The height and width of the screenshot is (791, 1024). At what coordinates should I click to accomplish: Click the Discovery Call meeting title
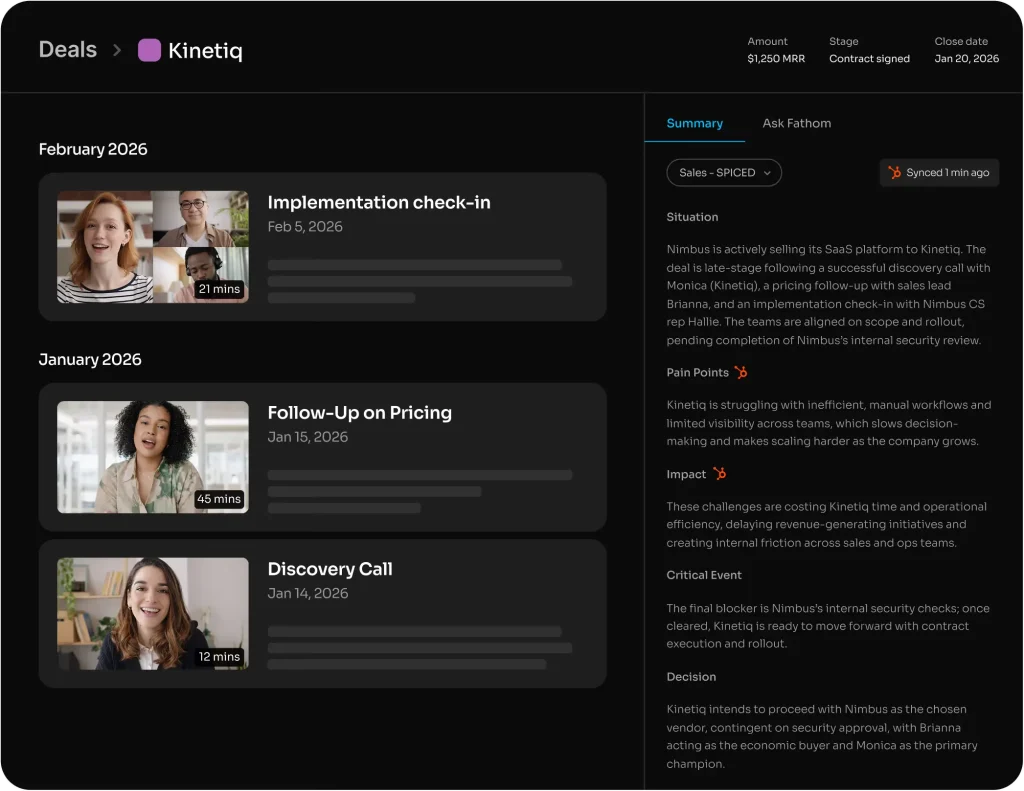pyautogui.click(x=330, y=569)
